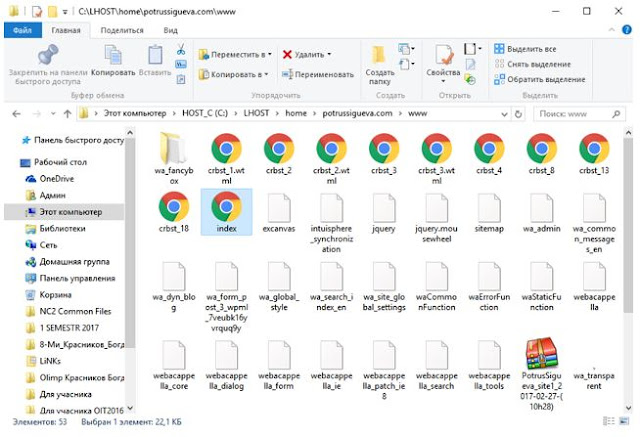Click the LHOST breadcrumb segment
Image resolution: width=640 pixels, height=437 pixels.
[256, 113]
